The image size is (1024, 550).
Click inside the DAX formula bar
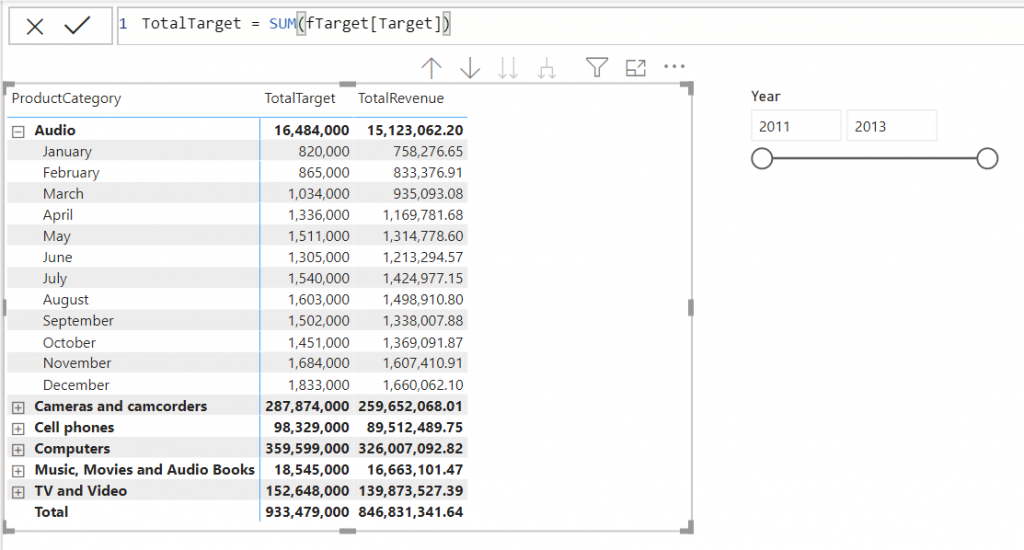570,25
